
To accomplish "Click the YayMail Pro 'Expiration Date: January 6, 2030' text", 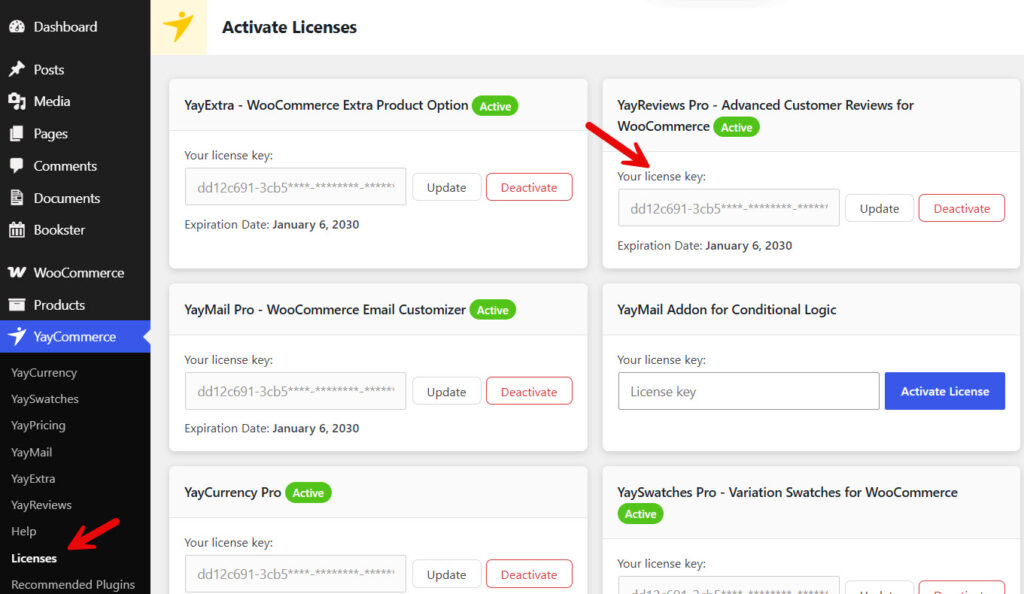I will point(272,428).
